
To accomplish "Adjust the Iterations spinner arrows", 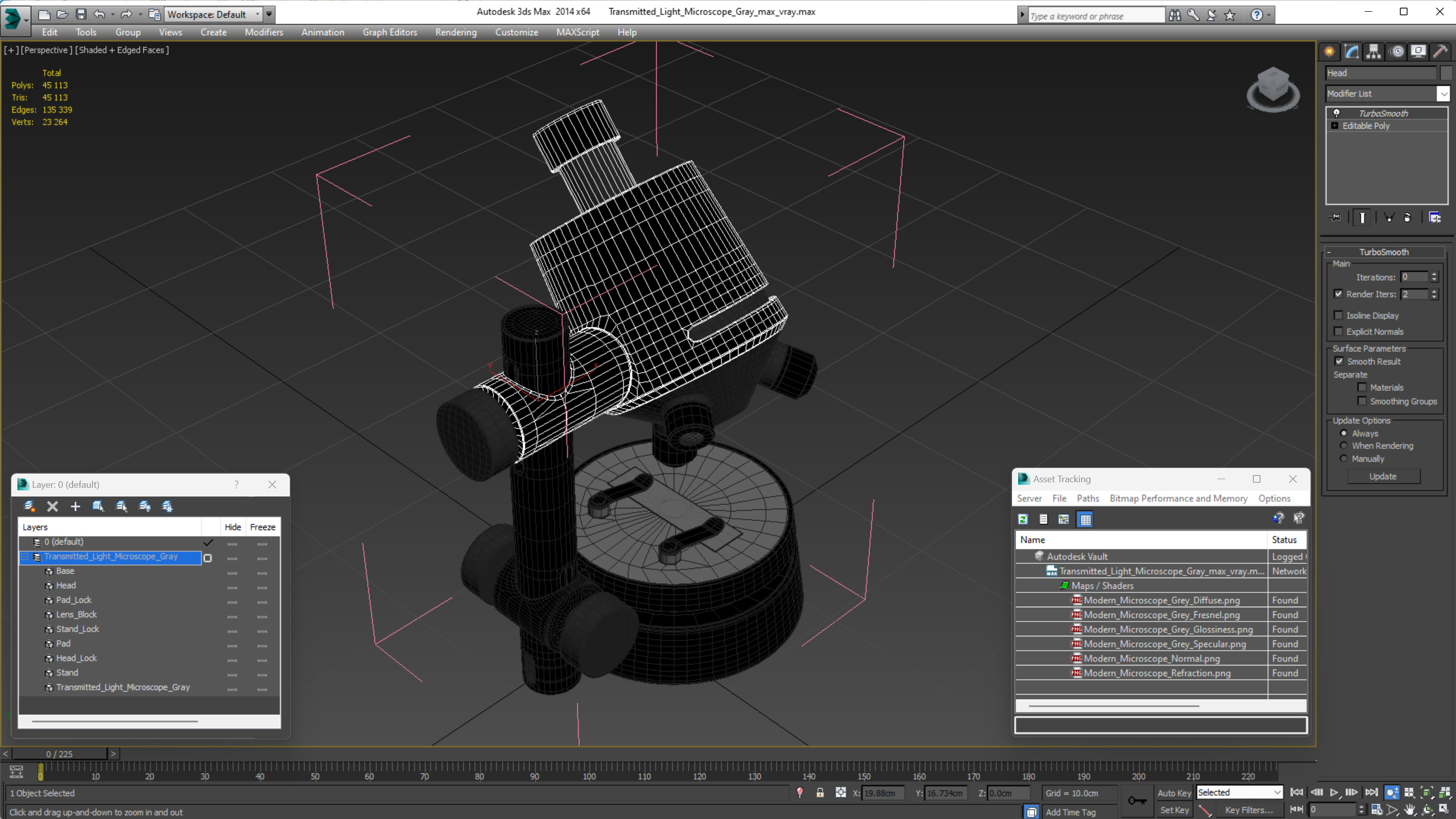I will 1434,277.
